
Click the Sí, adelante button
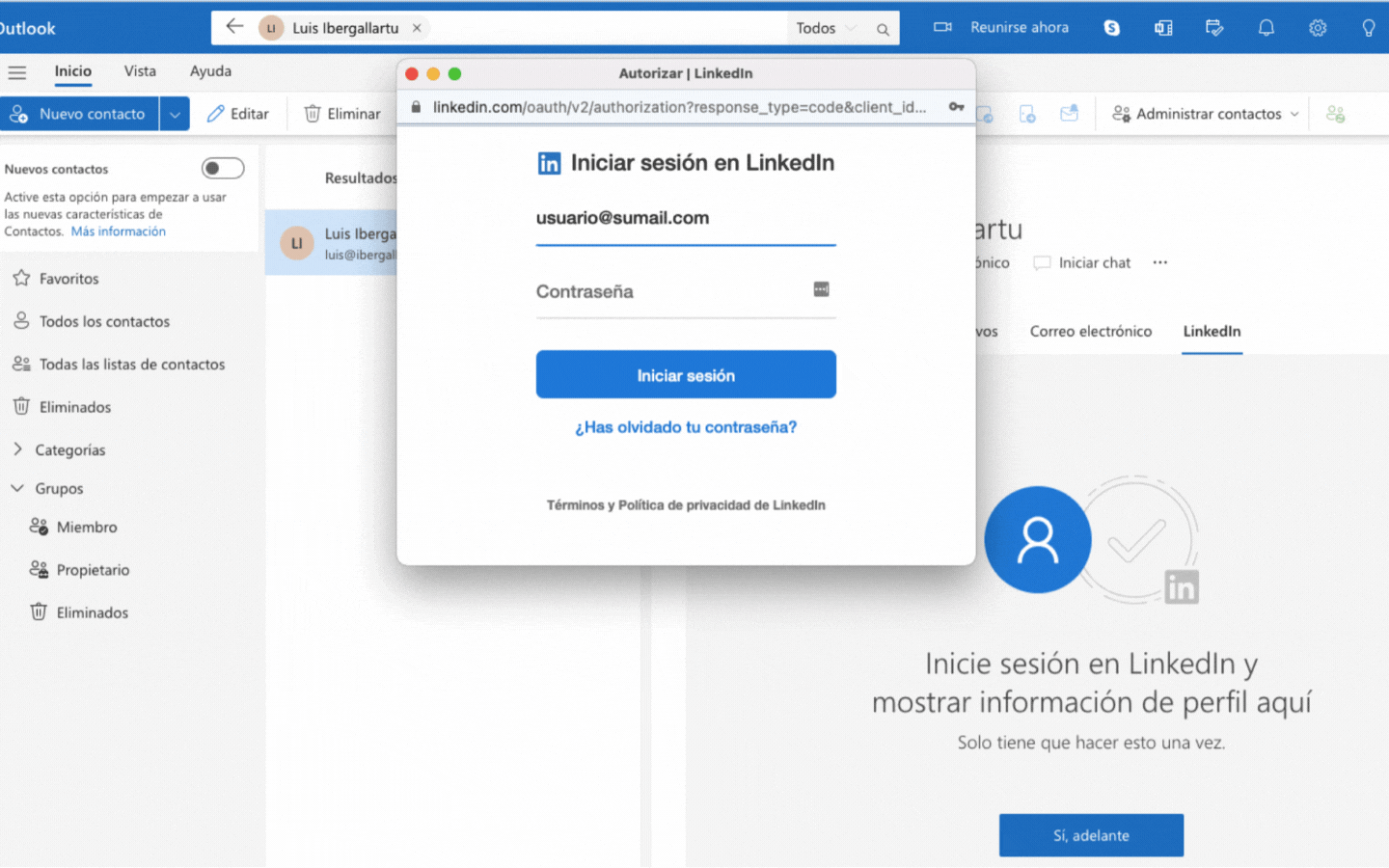(1091, 835)
